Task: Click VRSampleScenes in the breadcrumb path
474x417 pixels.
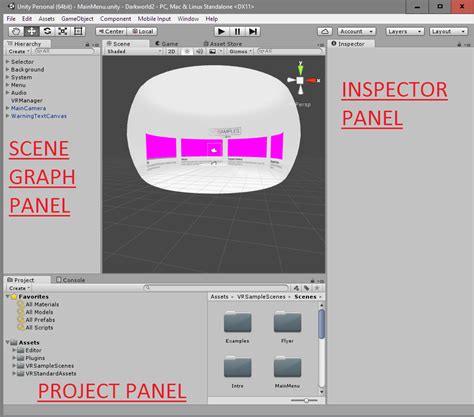Action: 261,297
